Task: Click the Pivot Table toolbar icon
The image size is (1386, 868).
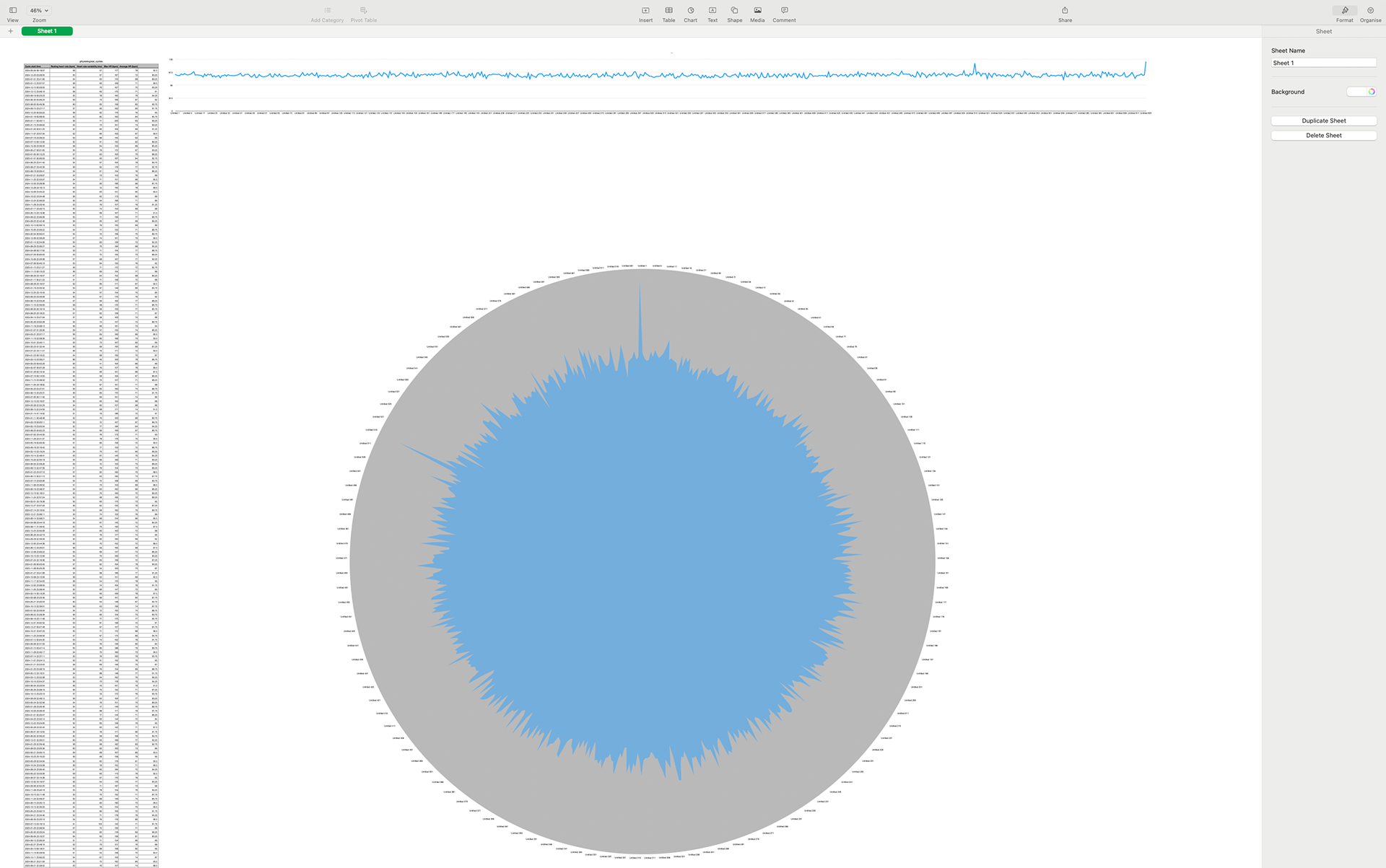Action: pyautogui.click(x=363, y=11)
